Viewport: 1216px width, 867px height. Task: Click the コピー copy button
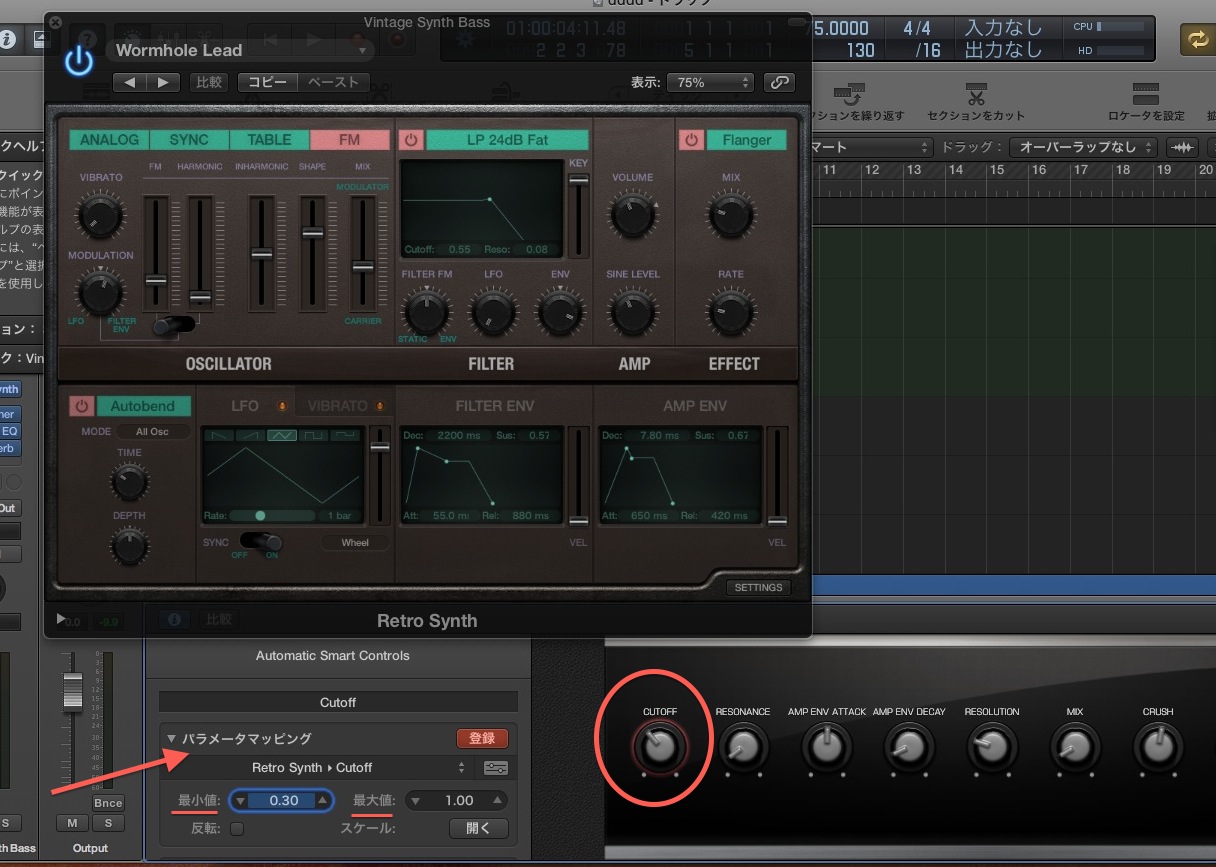point(267,83)
